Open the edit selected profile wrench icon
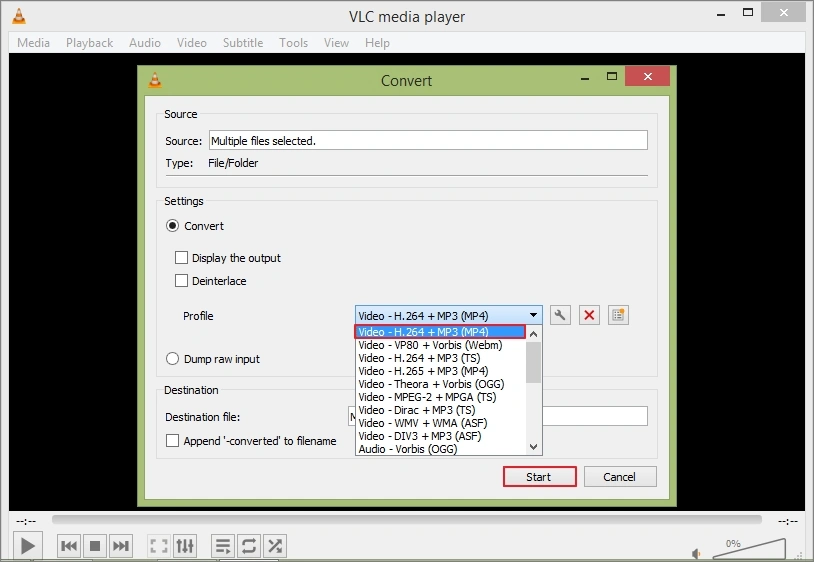The height and width of the screenshot is (562, 814). pos(560,316)
